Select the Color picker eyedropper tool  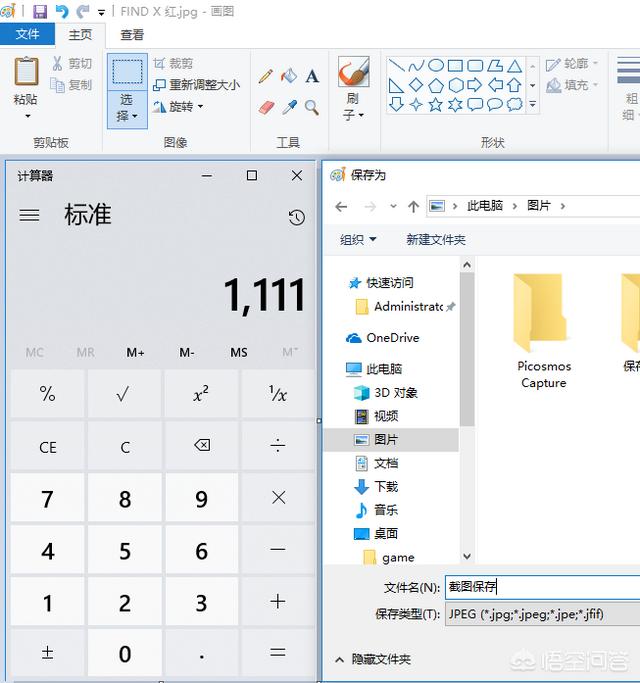289,107
